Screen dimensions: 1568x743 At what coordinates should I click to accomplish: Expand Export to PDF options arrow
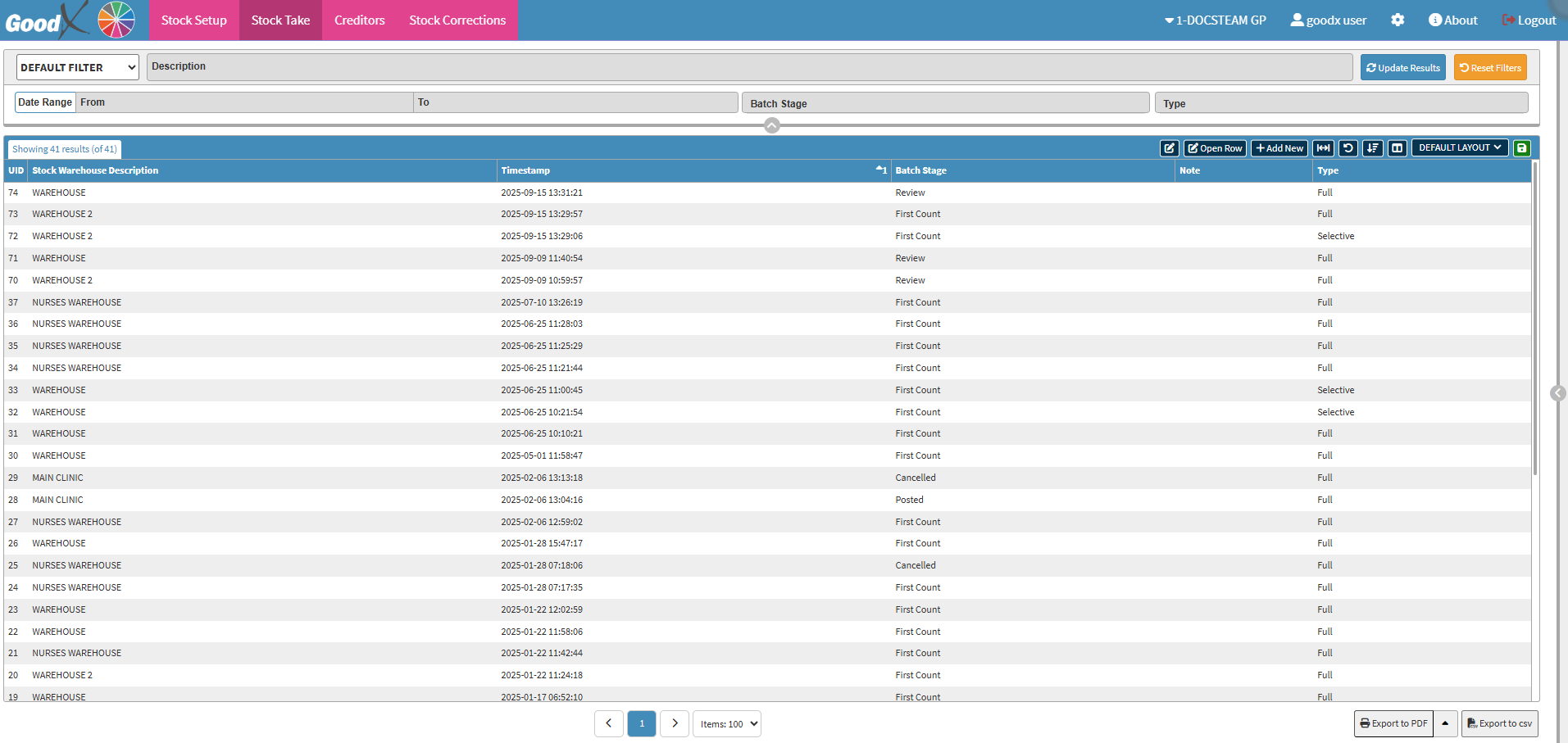(1445, 723)
